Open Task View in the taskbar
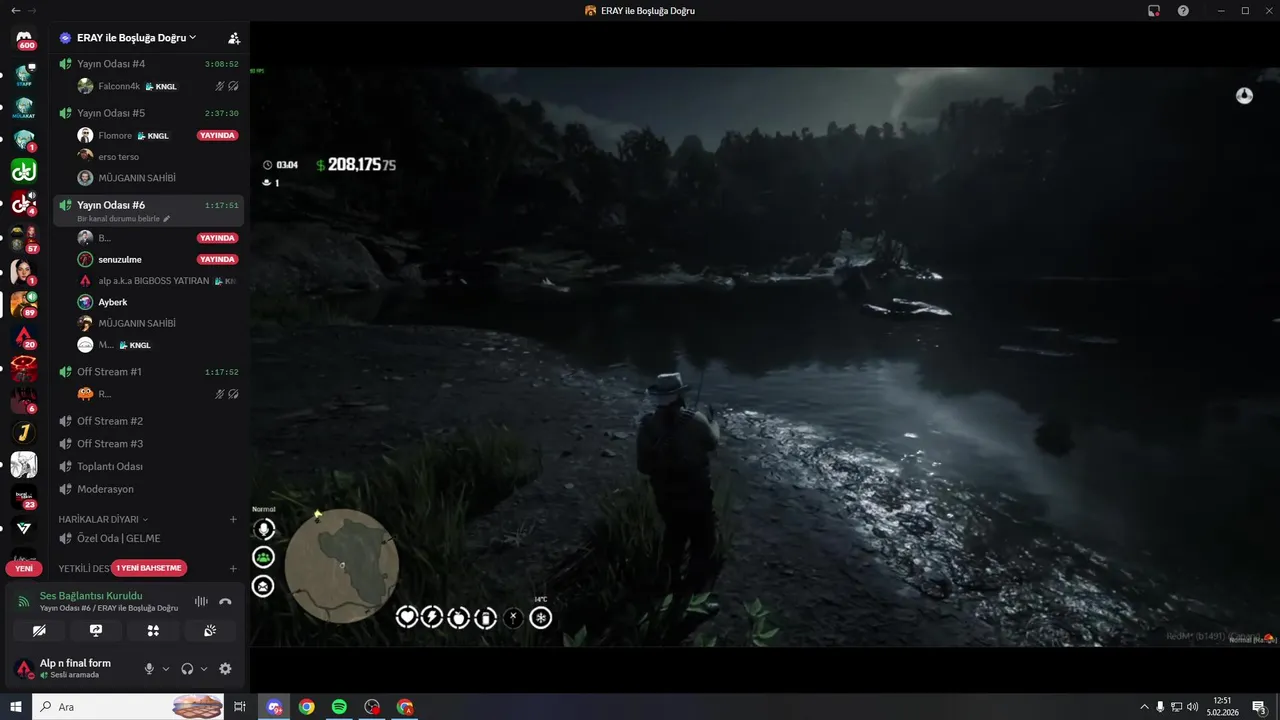 tap(240, 707)
